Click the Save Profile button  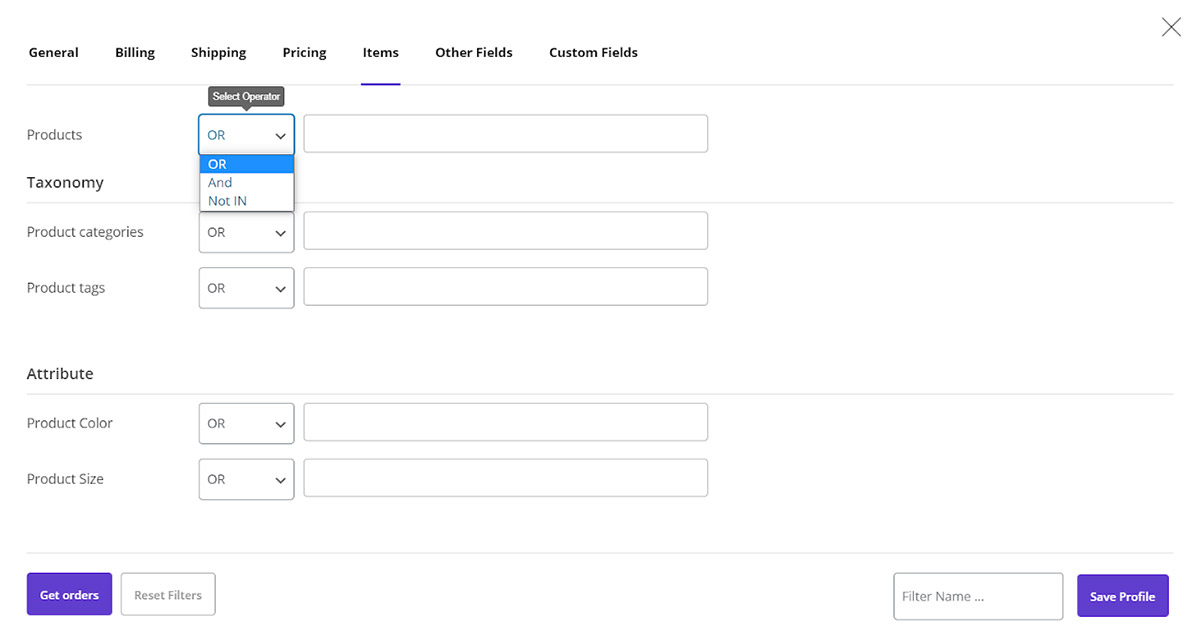1122,596
